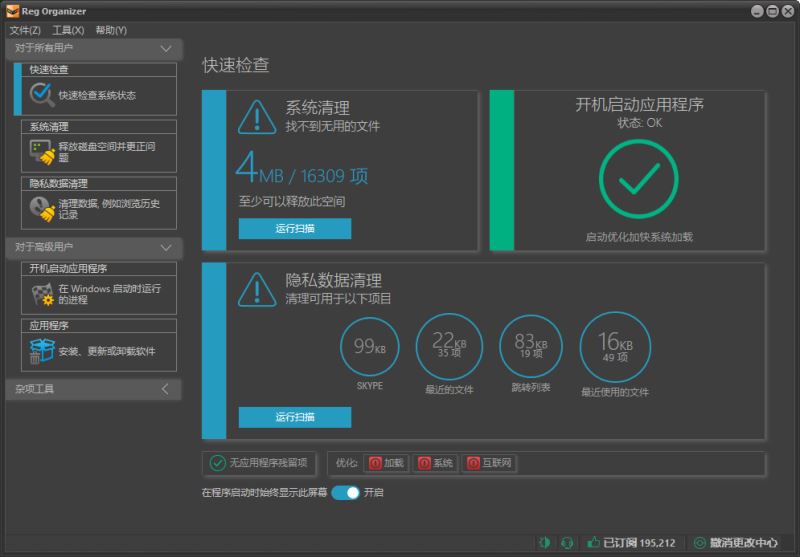This screenshot has width=800, height=557.
Task: Open the system cleanup broom icon
Action: (41, 152)
